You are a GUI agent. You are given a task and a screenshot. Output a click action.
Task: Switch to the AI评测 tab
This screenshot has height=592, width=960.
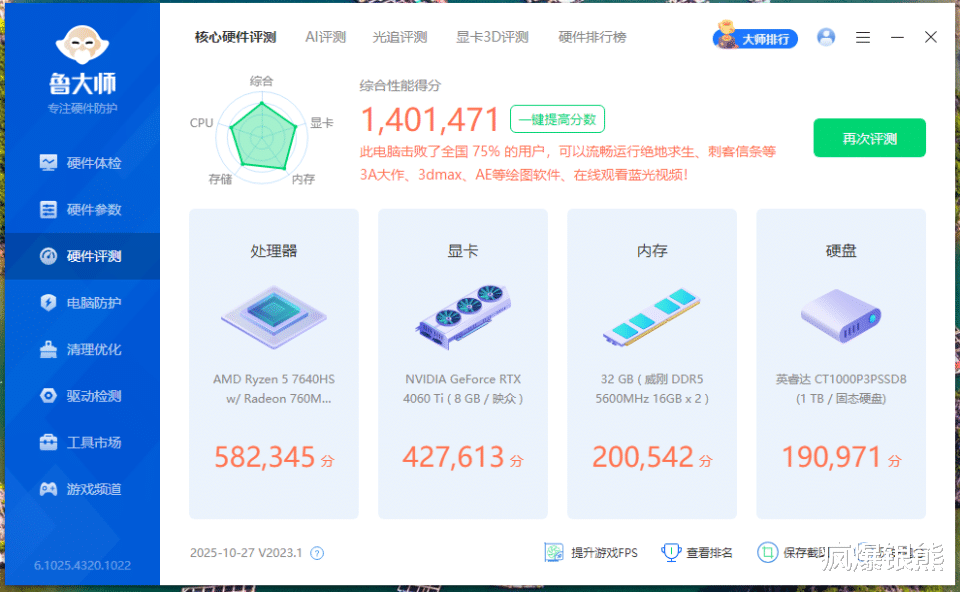(x=325, y=37)
